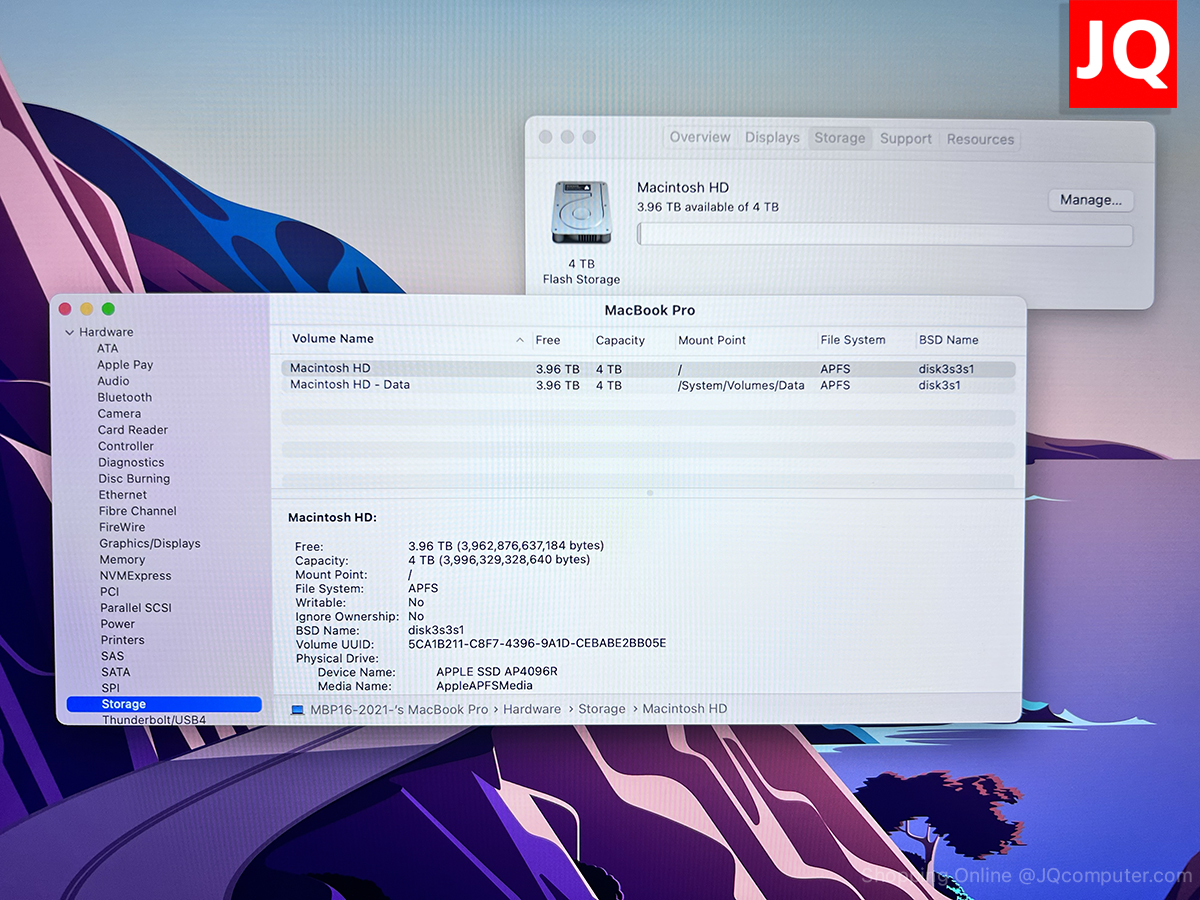Click the yellow minimize button of MacBook Pro window
This screenshot has width=1200, height=900.
point(86,309)
